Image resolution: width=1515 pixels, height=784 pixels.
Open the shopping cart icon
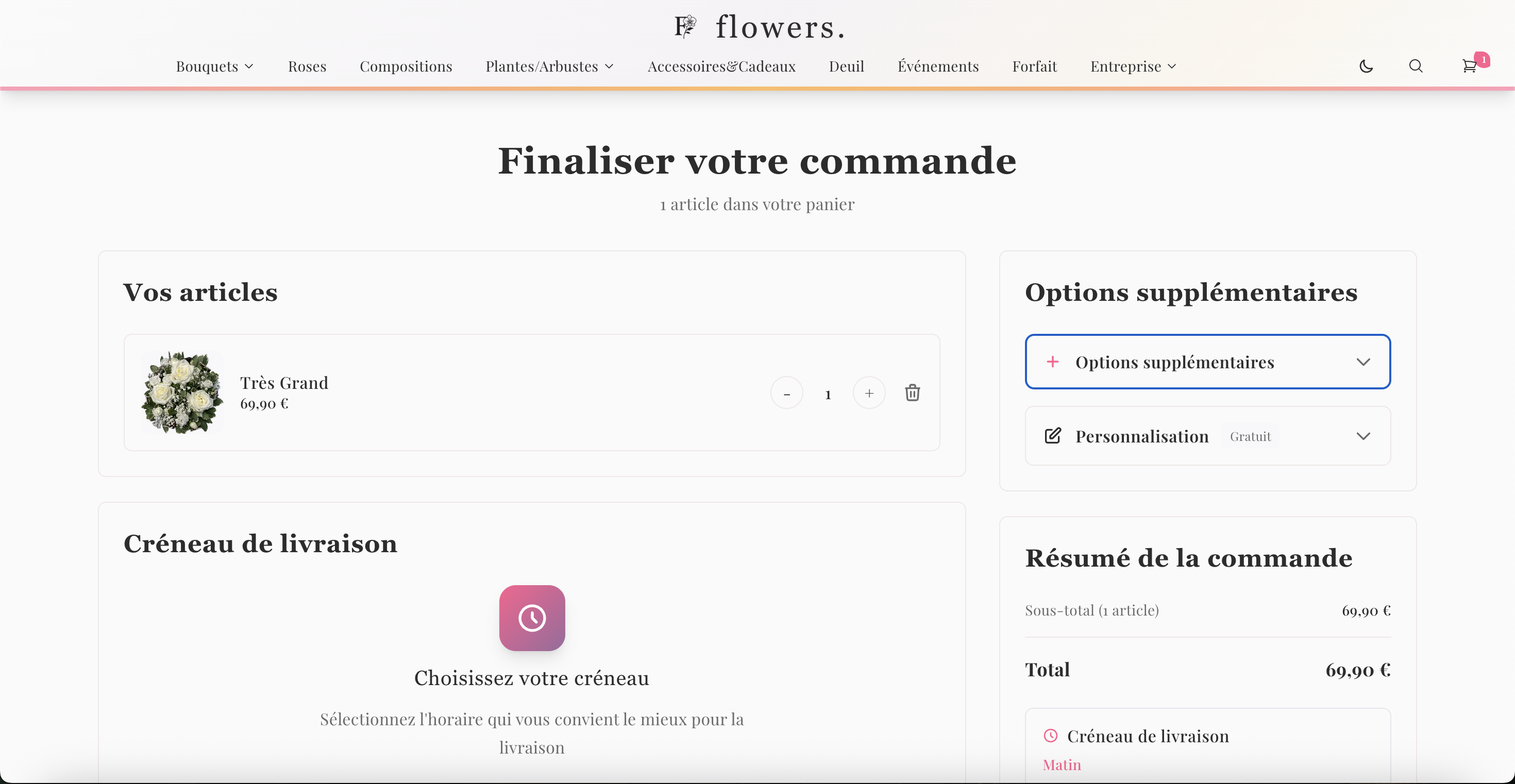1469,66
